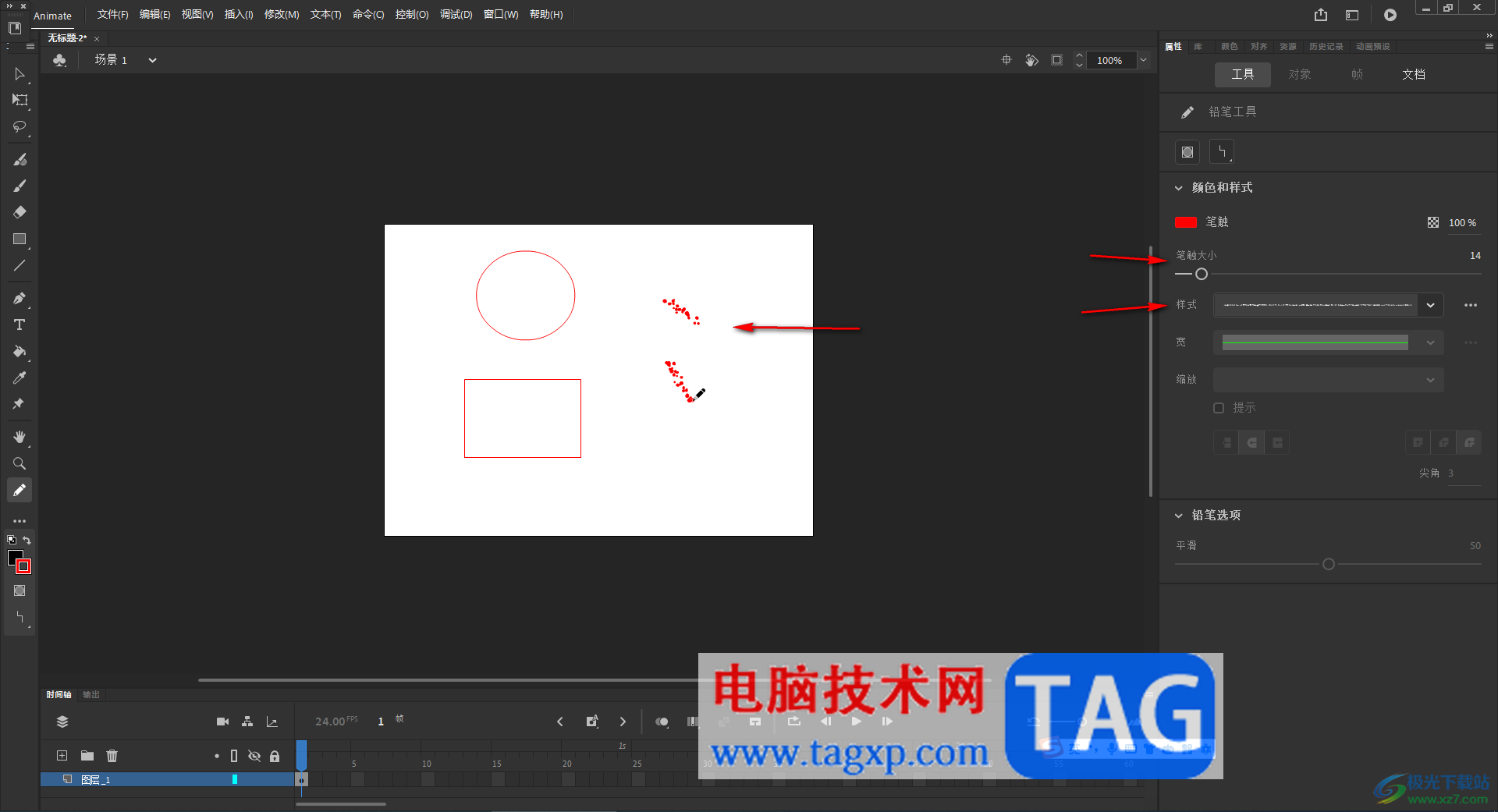This screenshot has height=812, width=1498.
Task: Open the stroke scale dropdown
Action: coord(1329,380)
